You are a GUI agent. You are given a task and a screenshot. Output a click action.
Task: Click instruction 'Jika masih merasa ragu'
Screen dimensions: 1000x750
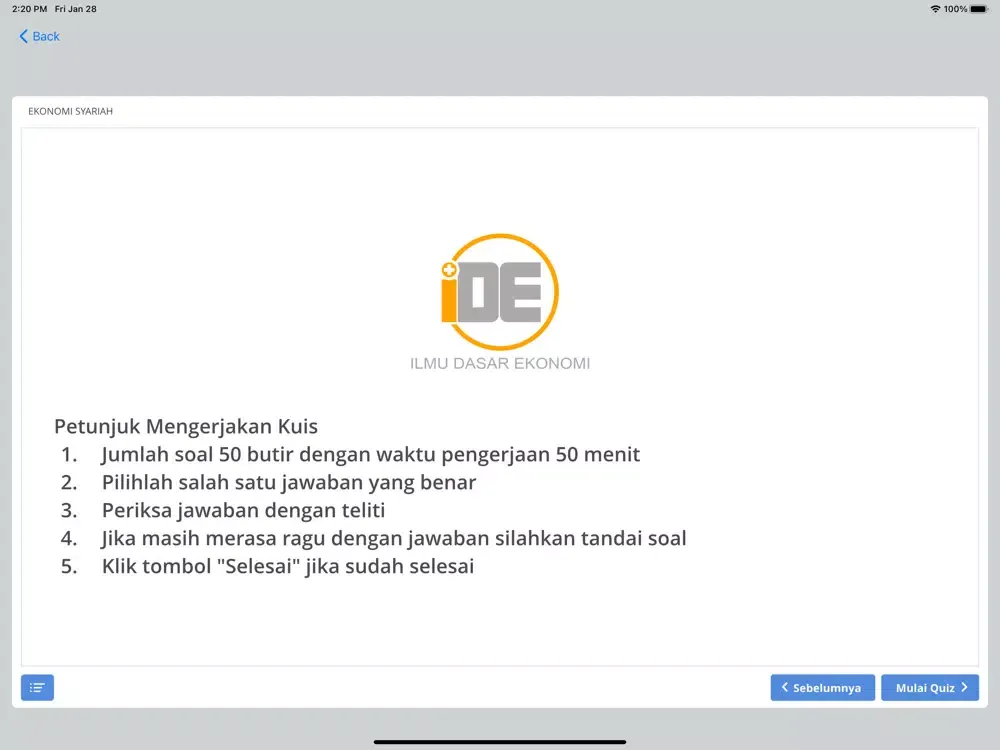click(x=394, y=538)
